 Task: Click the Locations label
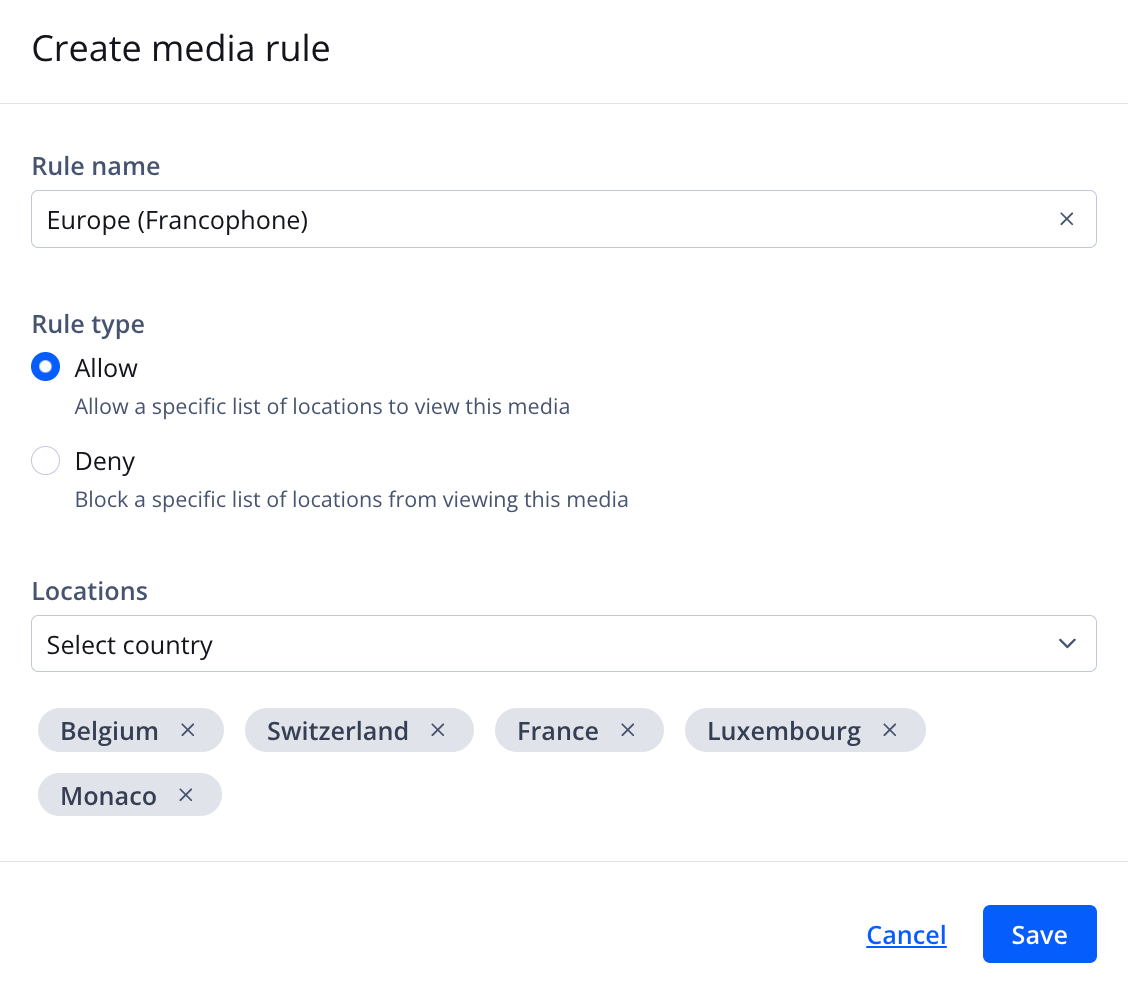tap(90, 591)
